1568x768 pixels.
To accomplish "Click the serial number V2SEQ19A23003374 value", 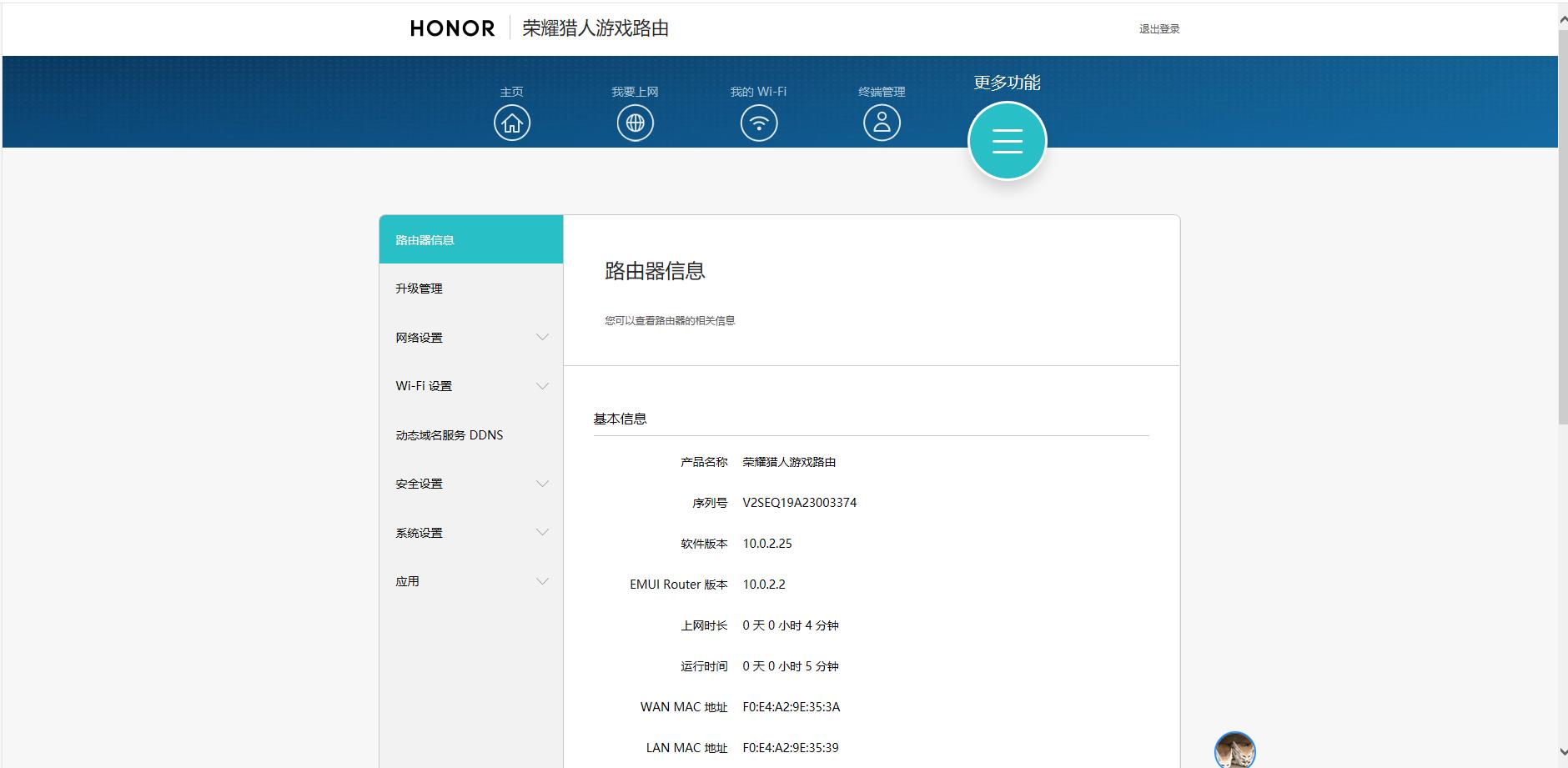I will coord(799,502).
